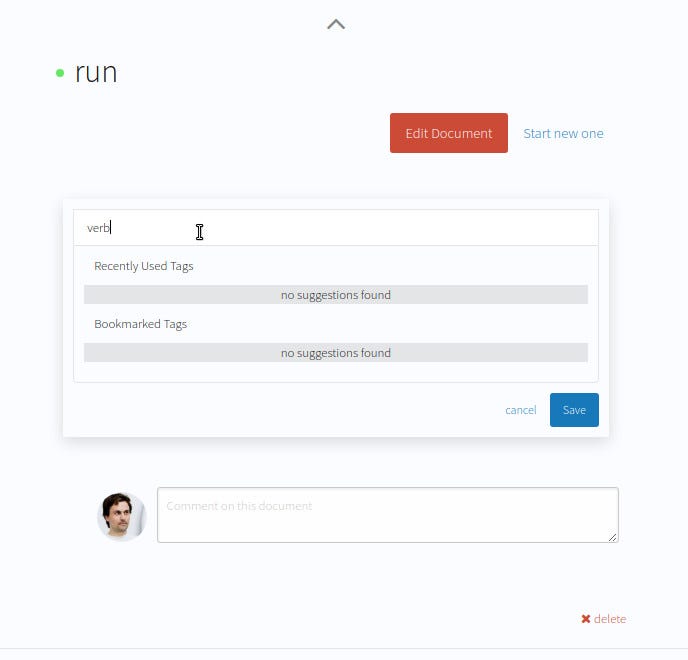This screenshot has height=660, width=688.
Task: Click the delete link text
Action: point(609,619)
